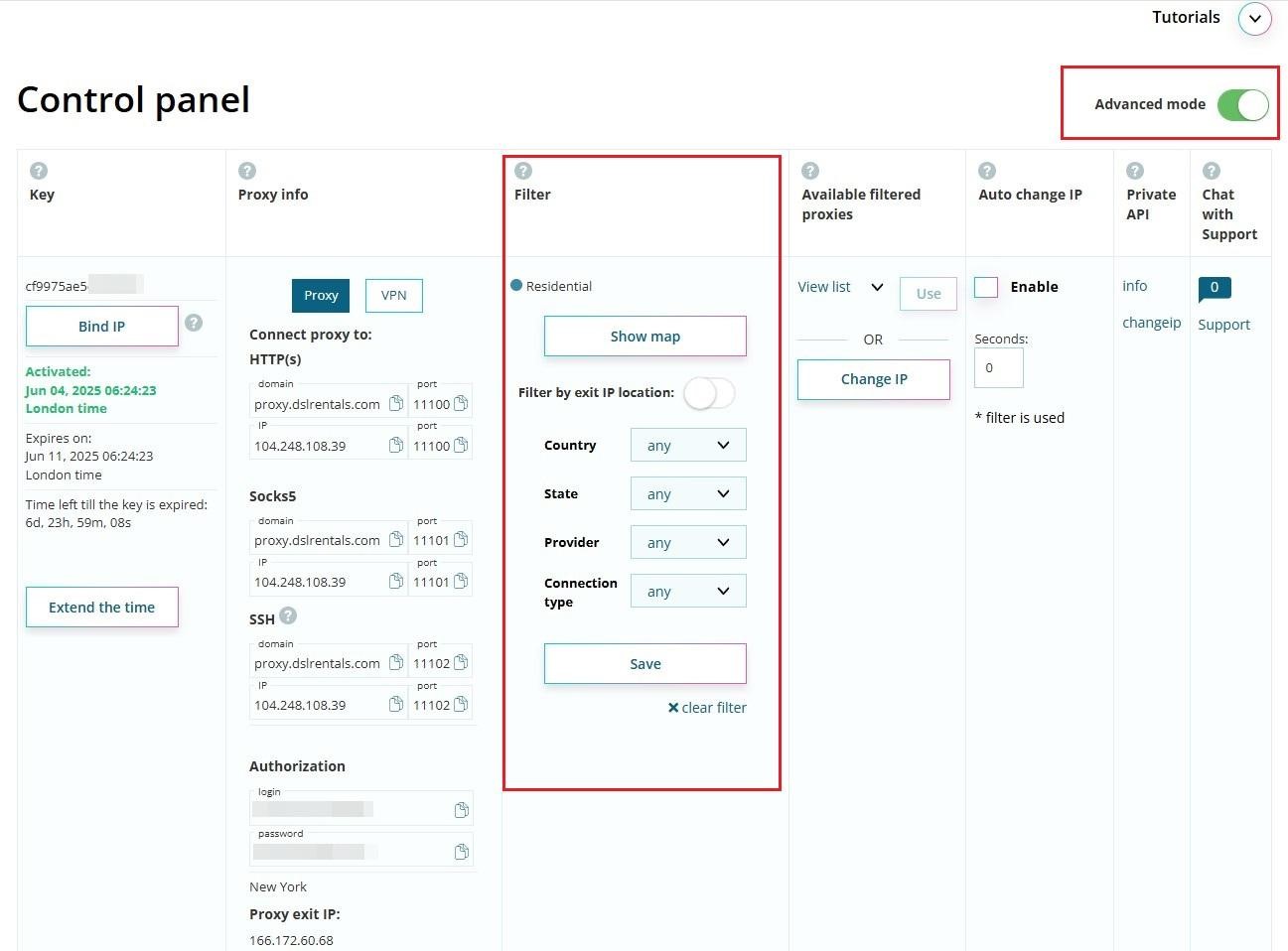Enable Filter by exit IP location
The height and width of the screenshot is (951, 1288).
tap(709, 393)
